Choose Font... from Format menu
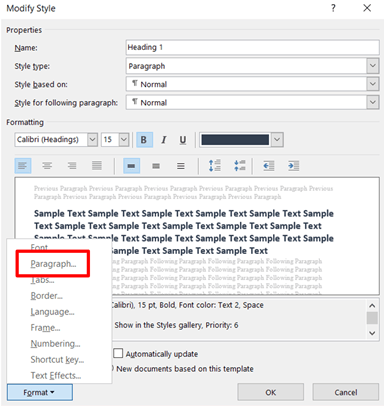 [x=39, y=248]
